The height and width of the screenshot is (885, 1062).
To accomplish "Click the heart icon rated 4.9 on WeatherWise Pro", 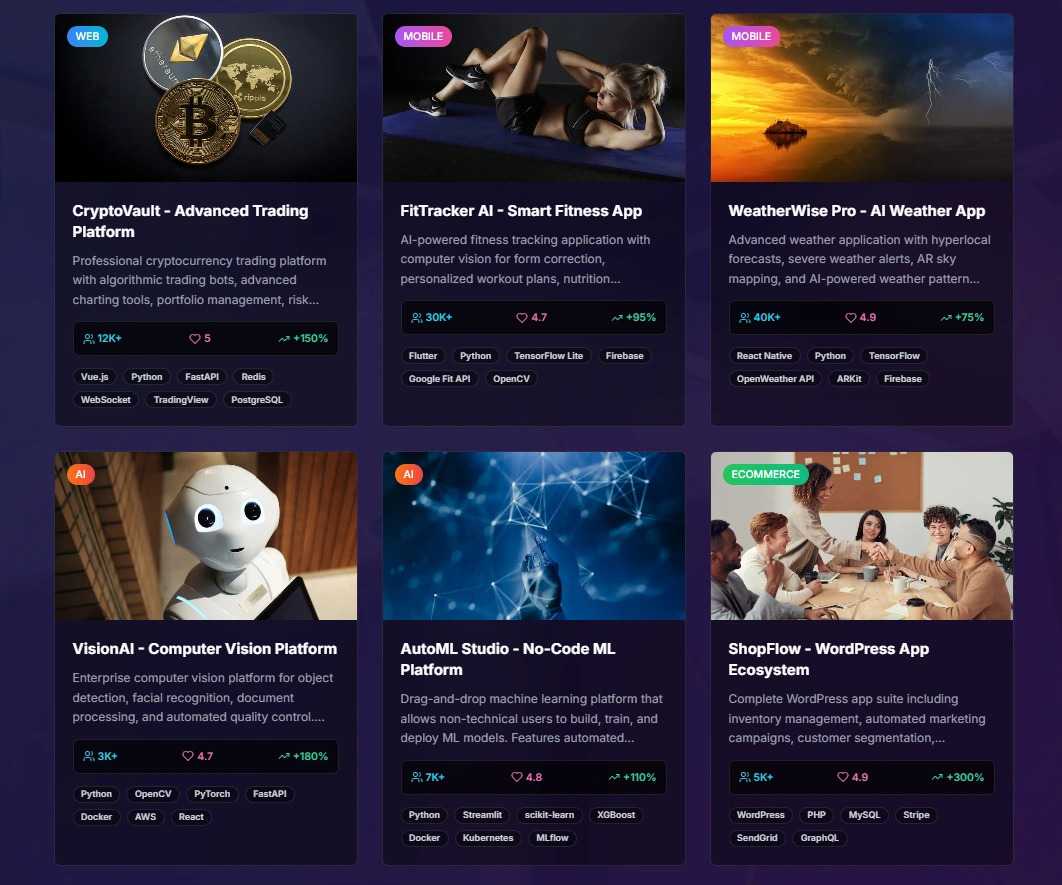I will click(x=851, y=318).
